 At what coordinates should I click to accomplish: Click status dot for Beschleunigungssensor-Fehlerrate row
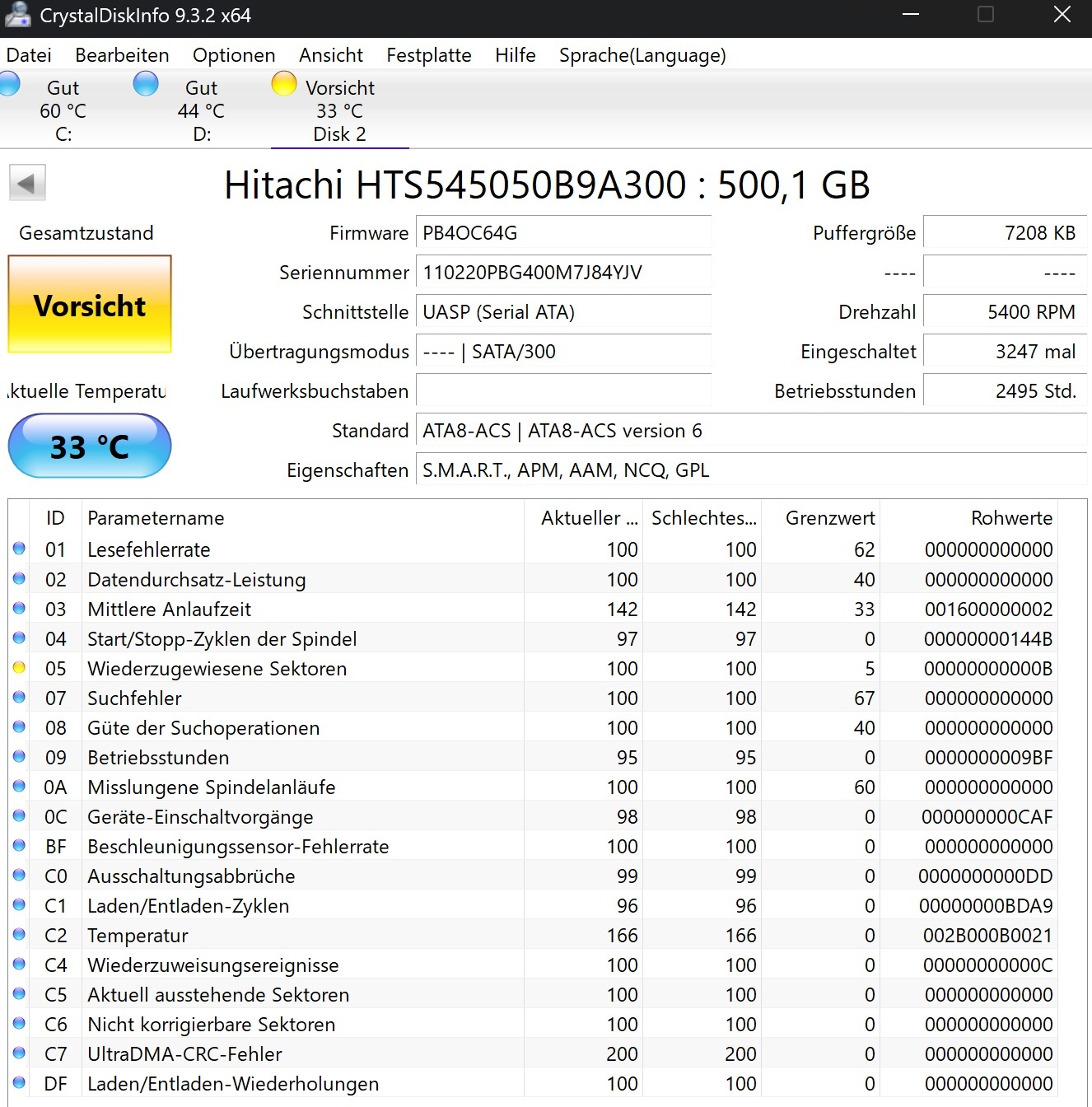tap(19, 845)
